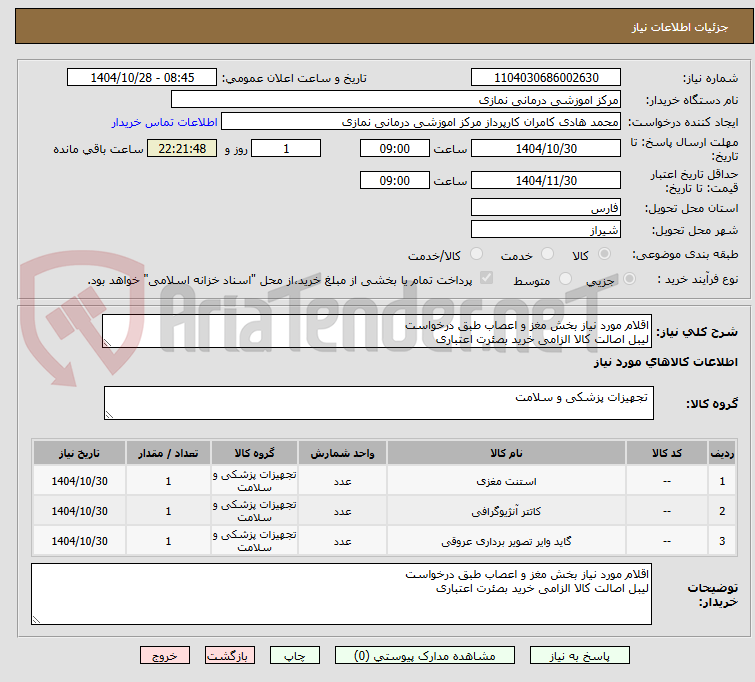Click the تعداد / مقدار column header
755x682 pixels.
168,453
